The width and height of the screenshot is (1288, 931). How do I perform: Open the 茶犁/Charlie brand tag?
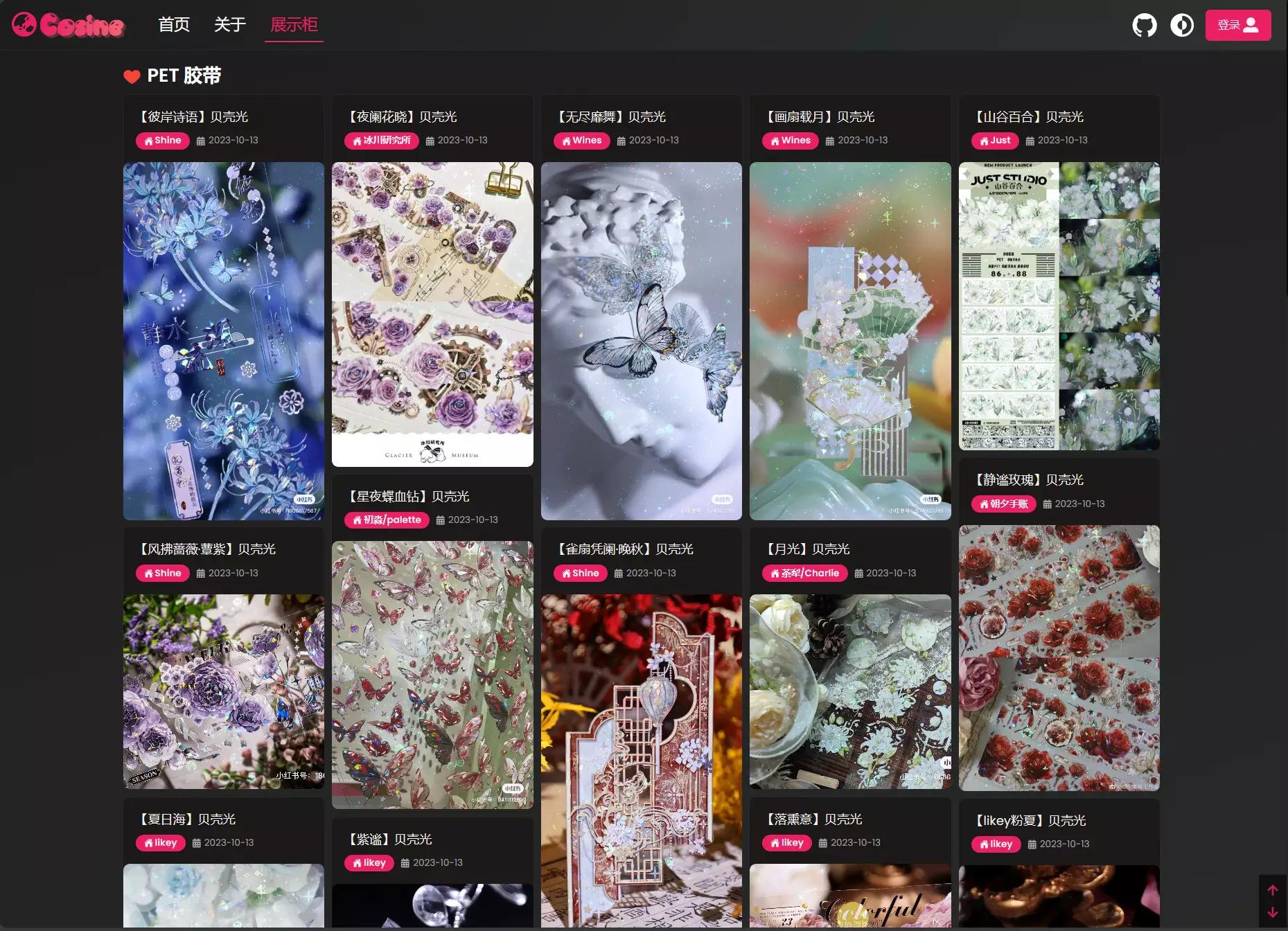pyautogui.click(x=804, y=574)
